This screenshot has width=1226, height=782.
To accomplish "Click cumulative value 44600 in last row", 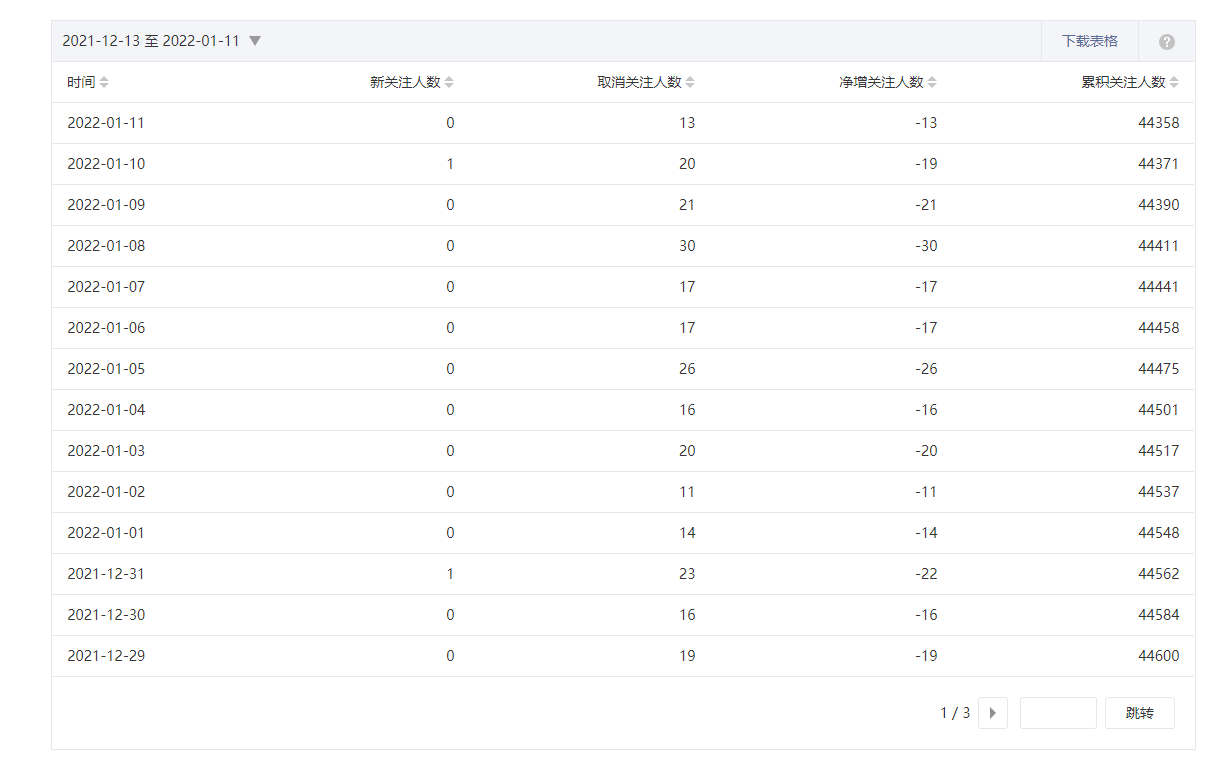I will pyautogui.click(x=1158, y=656).
